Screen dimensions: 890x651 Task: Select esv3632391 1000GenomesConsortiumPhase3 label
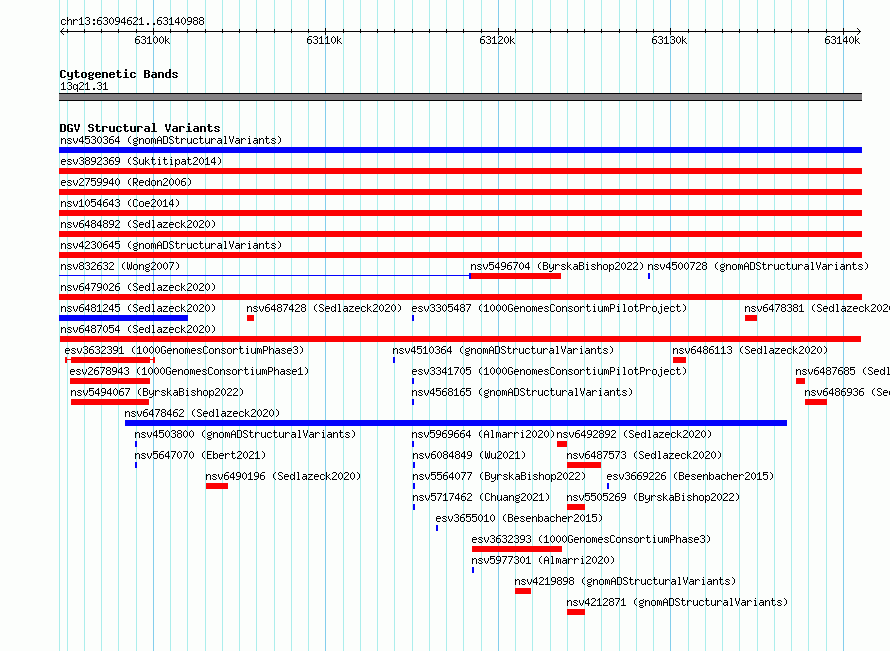coord(184,350)
